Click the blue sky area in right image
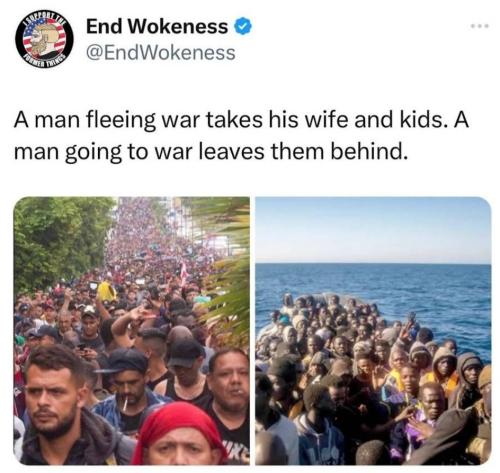The height and width of the screenshot is (473, 500). [x=373, y=228]
